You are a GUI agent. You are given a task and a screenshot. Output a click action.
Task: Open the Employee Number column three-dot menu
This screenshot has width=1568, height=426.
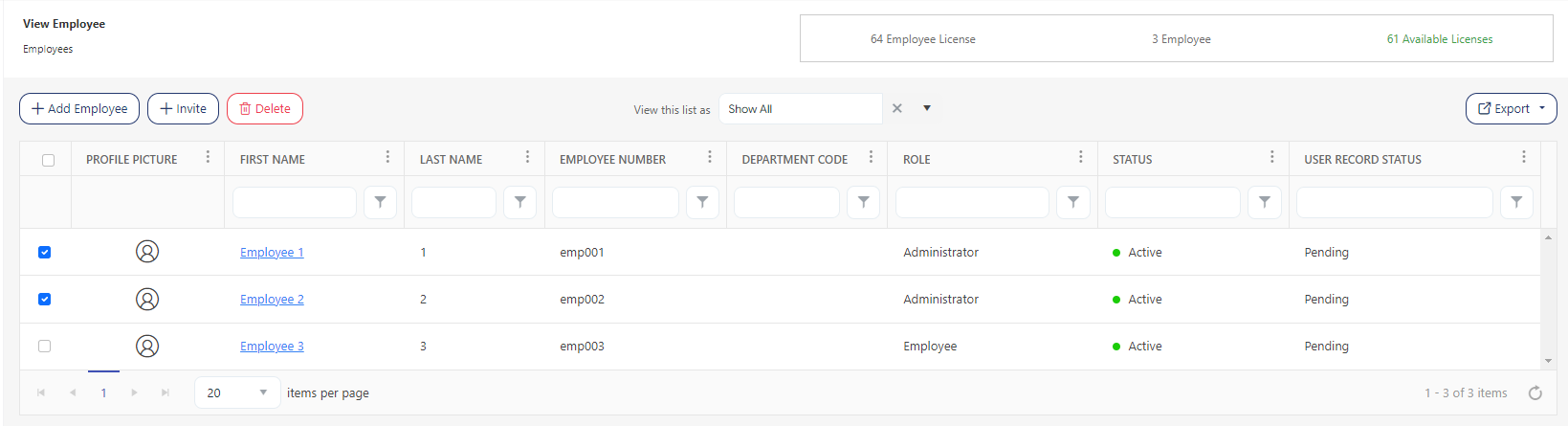pyautogui.click(x=709, y=157)
